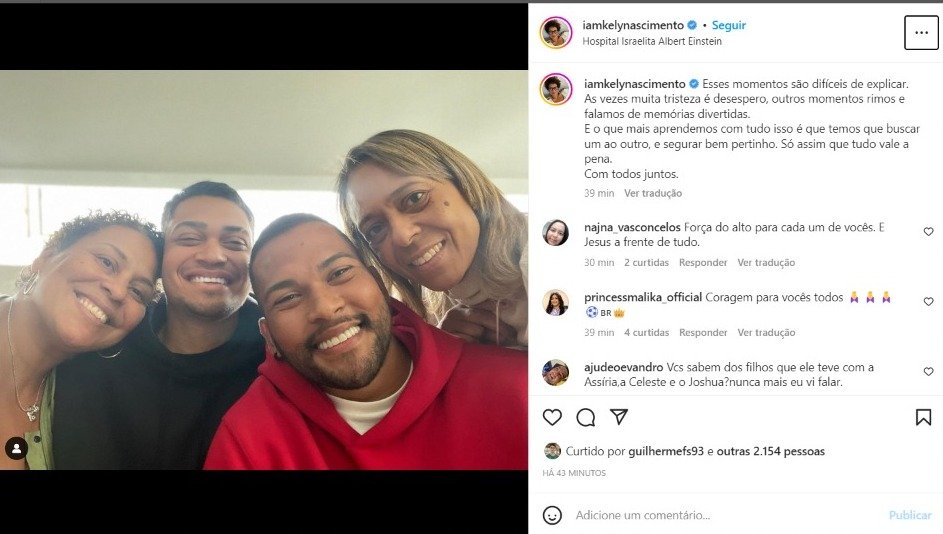
Task: Open the three-dot more options menu
Action: 921,32
